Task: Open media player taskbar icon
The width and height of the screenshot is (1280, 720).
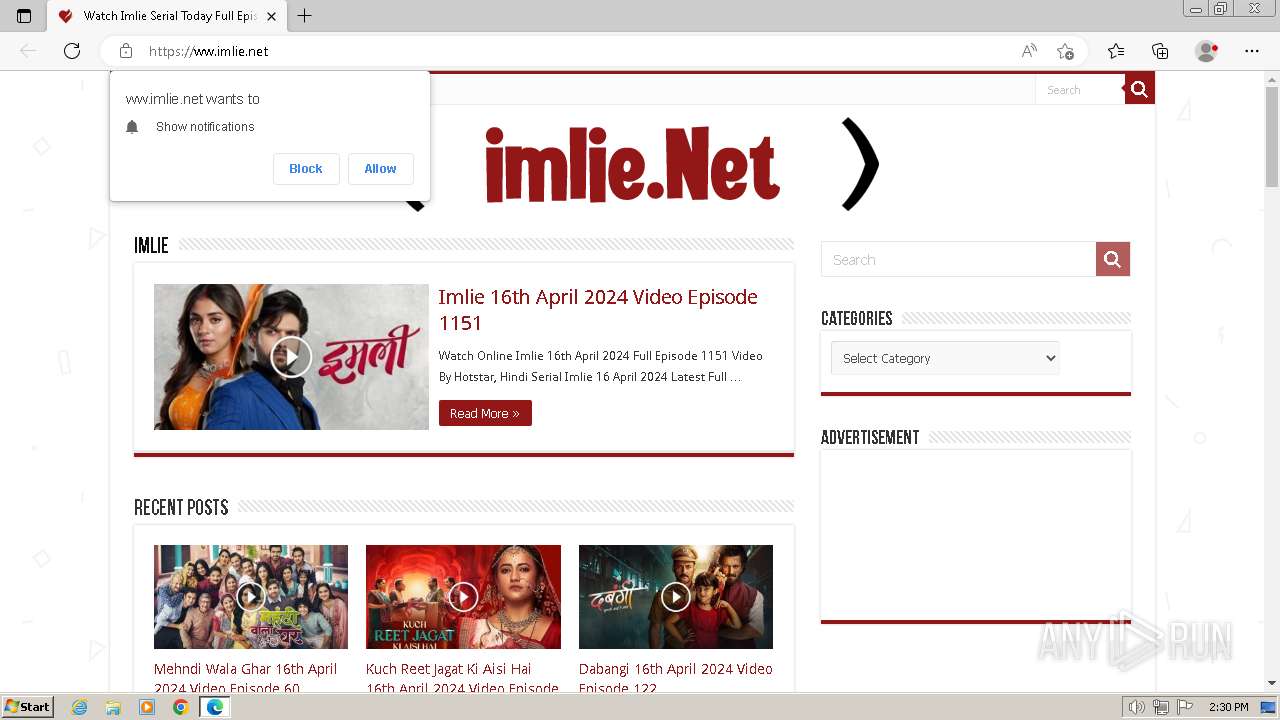Action: [x=147, y=707]
